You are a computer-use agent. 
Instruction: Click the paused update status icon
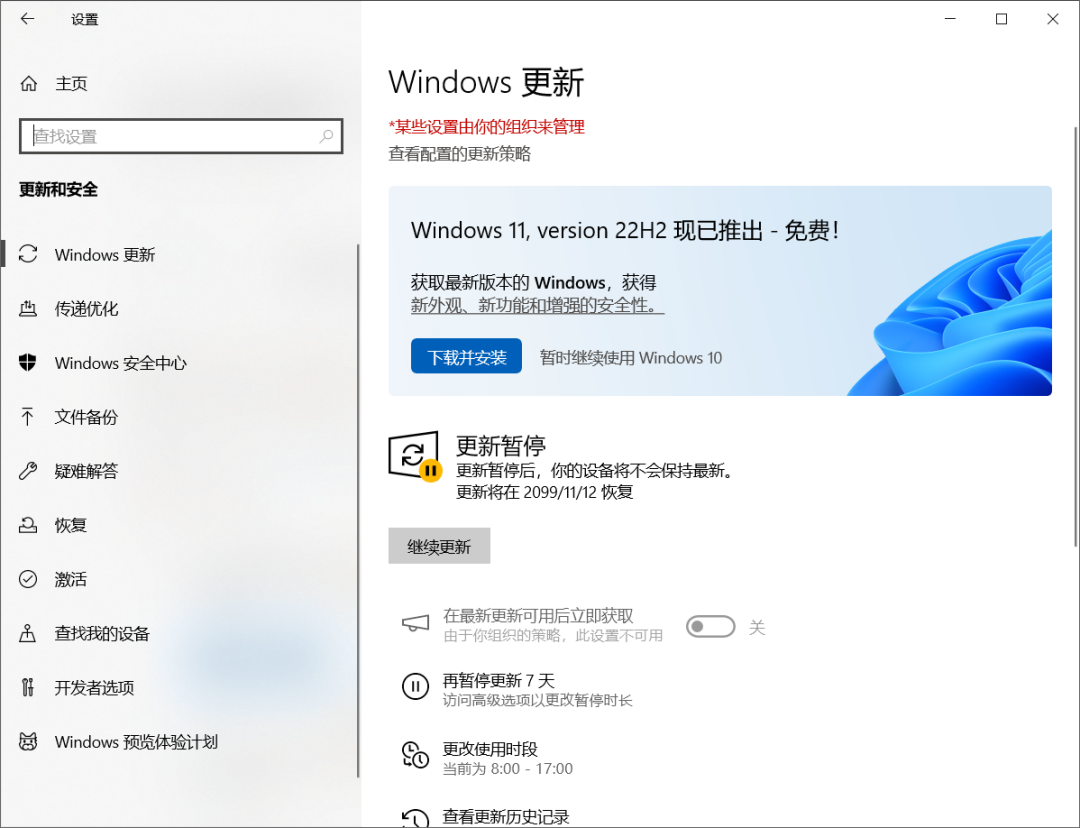click(415, 456)
